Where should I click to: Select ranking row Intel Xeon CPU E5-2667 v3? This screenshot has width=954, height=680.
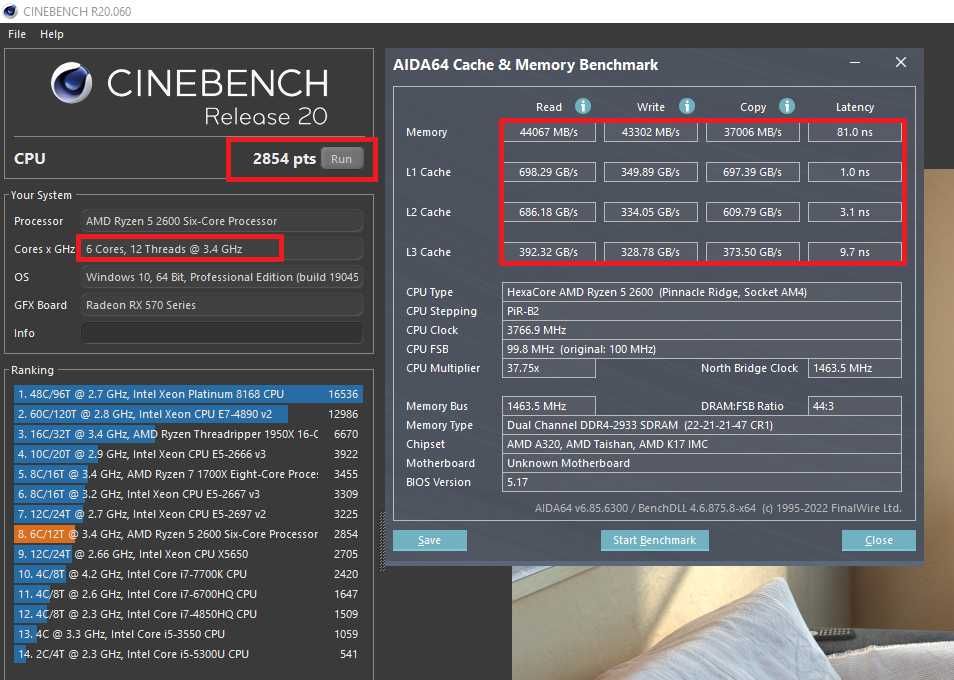188,494
